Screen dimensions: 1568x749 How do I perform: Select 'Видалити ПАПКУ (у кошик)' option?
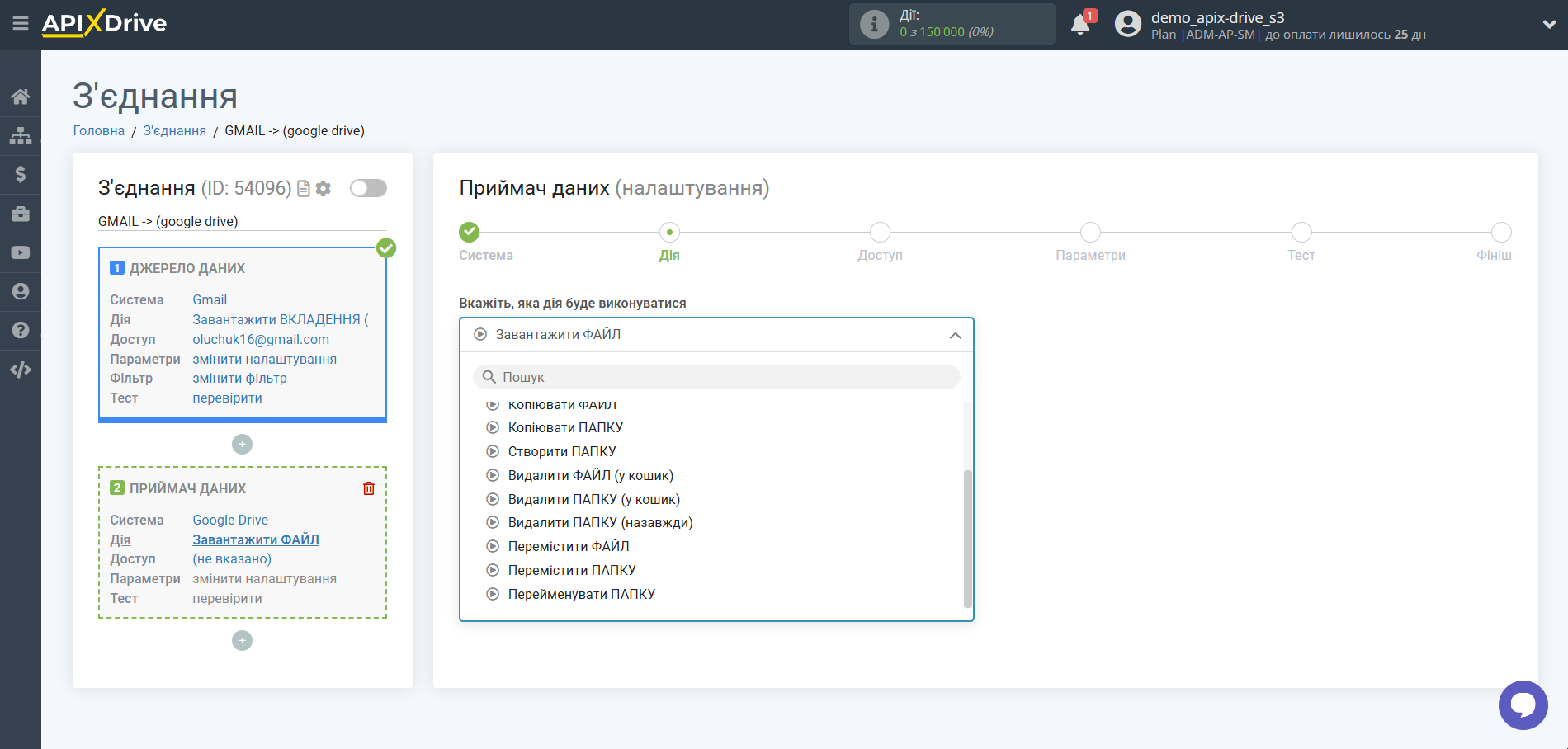pyautogui.click(x=593, y=500)
